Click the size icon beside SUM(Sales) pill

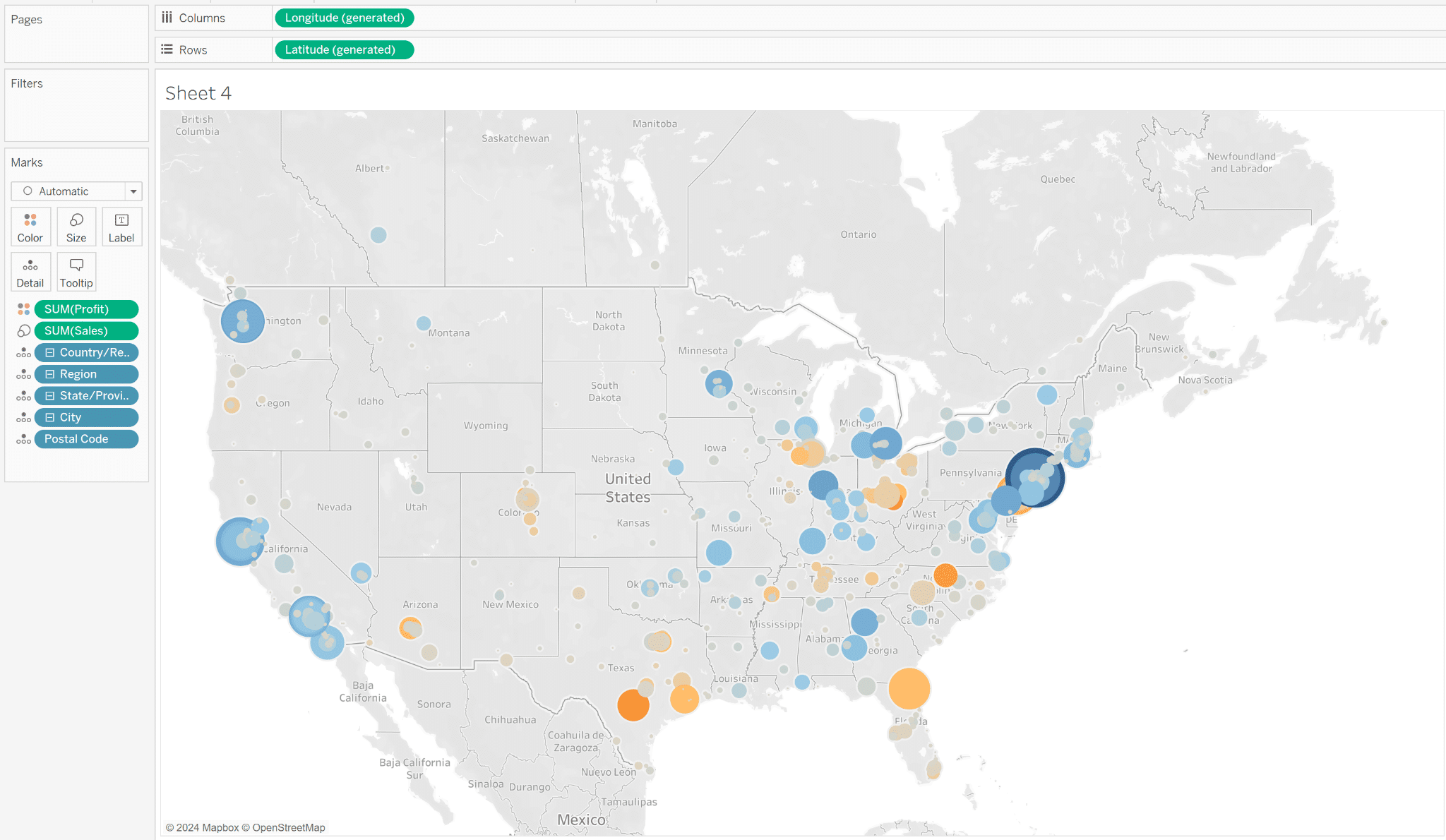(22, 330)
